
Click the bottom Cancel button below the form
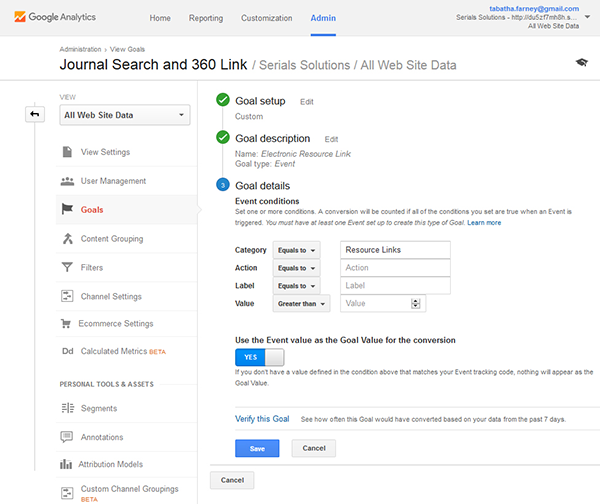coord(232,480)
